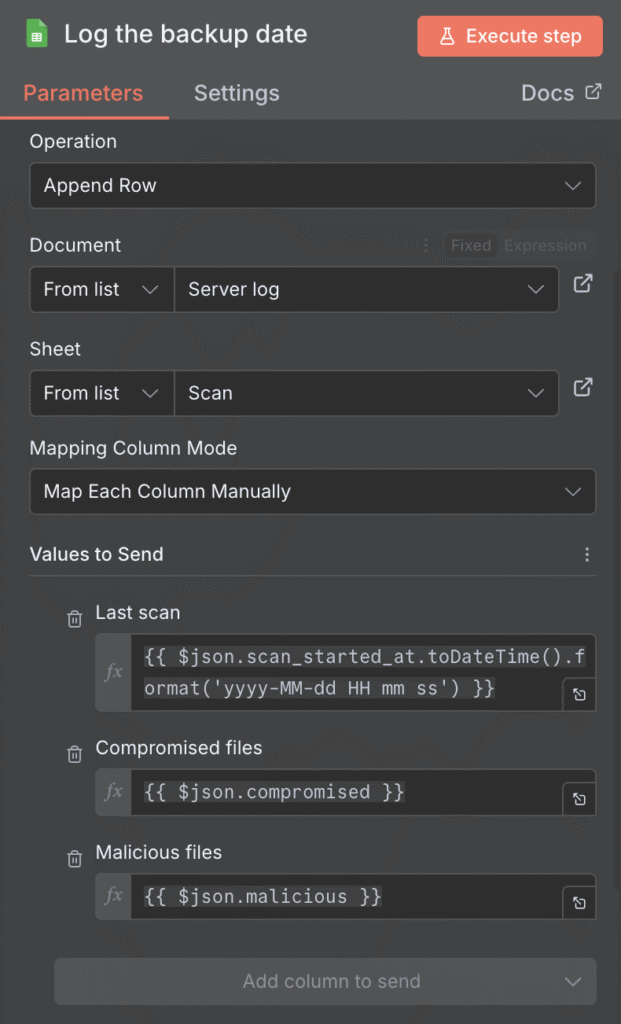This screenshot has width=621, height=1024.
Task: Remove the Compromised files mapping
Action: coord(74,754)
